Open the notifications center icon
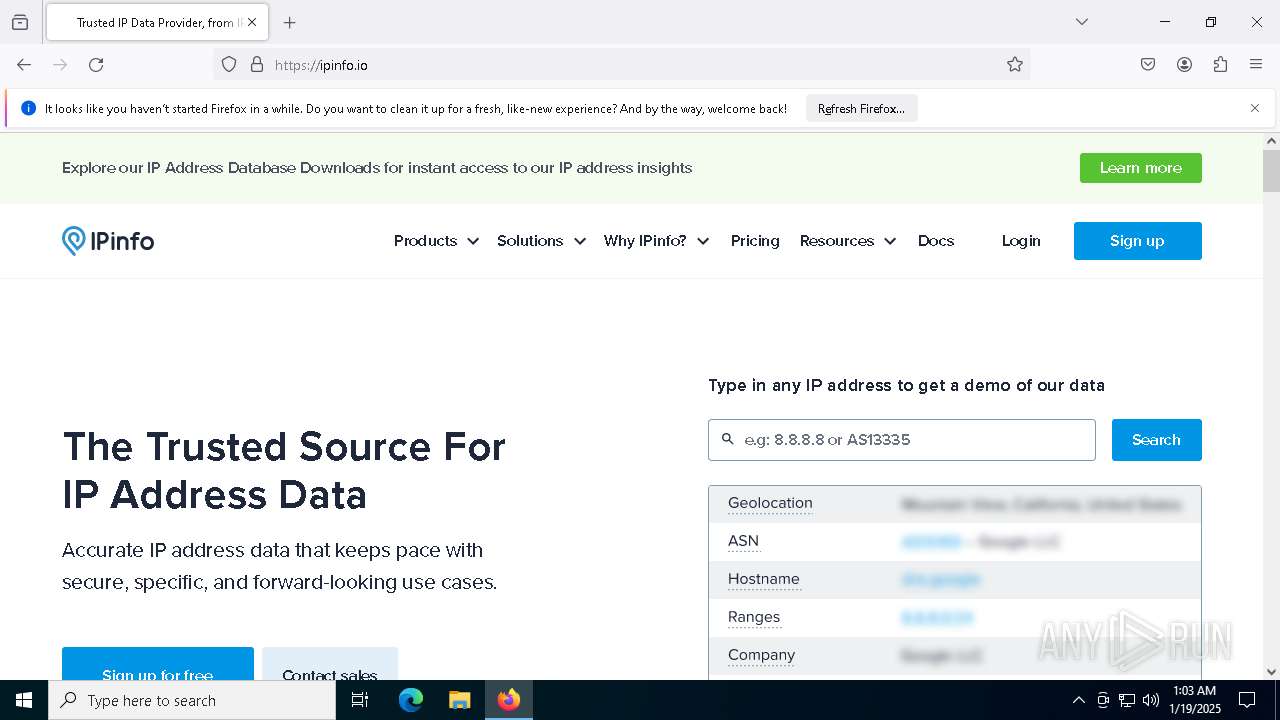The width and height of the screenshot is (1280, 720). 1247,700
